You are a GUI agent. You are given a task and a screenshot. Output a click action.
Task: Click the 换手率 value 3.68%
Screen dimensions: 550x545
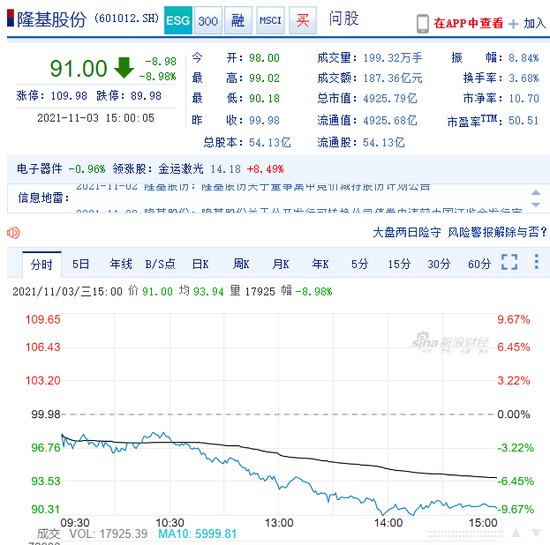523,78
